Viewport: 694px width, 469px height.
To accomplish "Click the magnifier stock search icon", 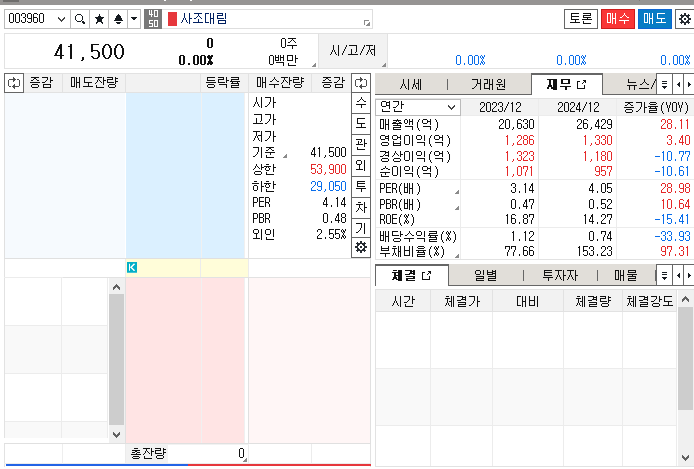I will point(80,19).
